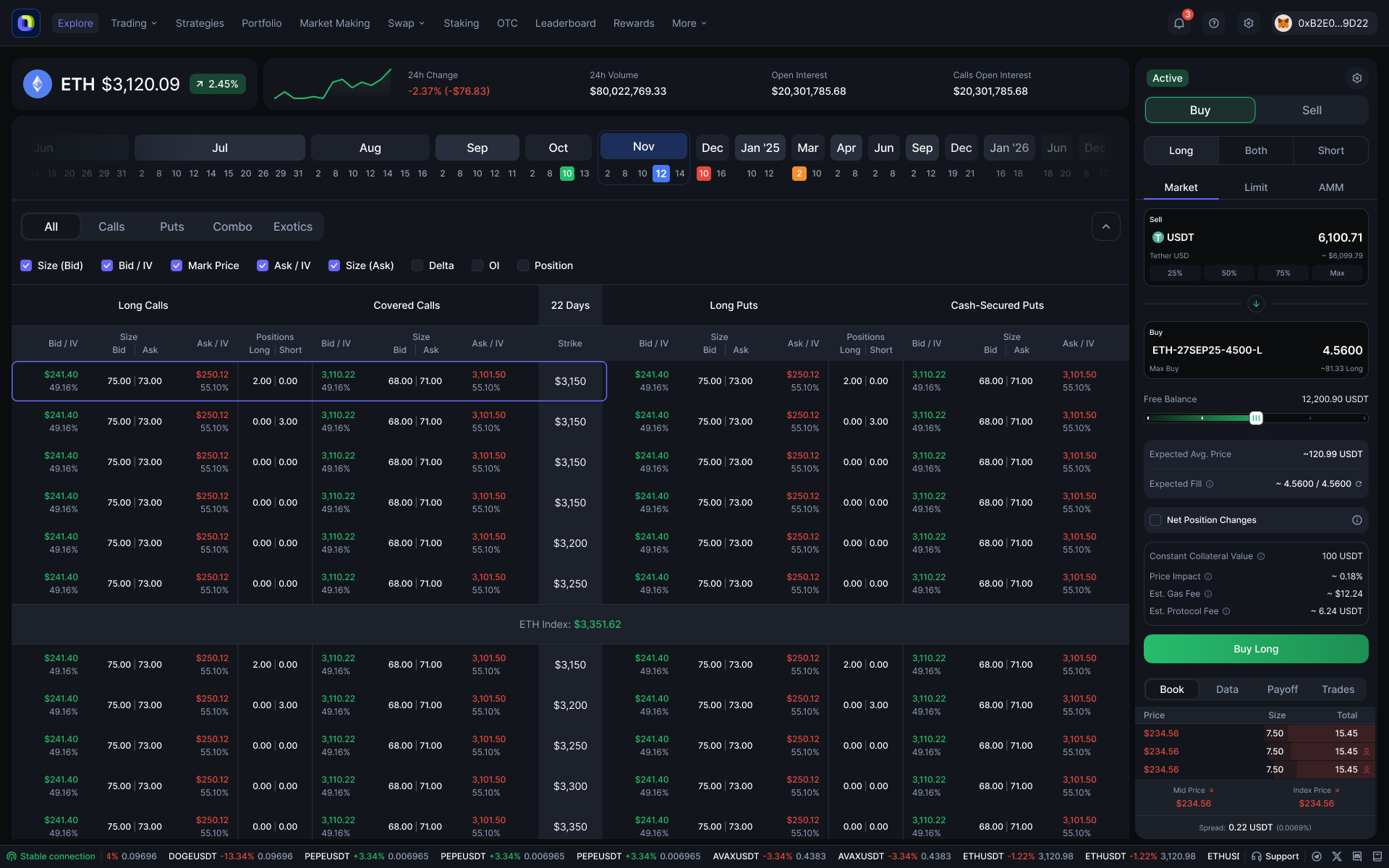Open the documentation book icon
The image size is (1389, 868).
[x=1377, y=856]
